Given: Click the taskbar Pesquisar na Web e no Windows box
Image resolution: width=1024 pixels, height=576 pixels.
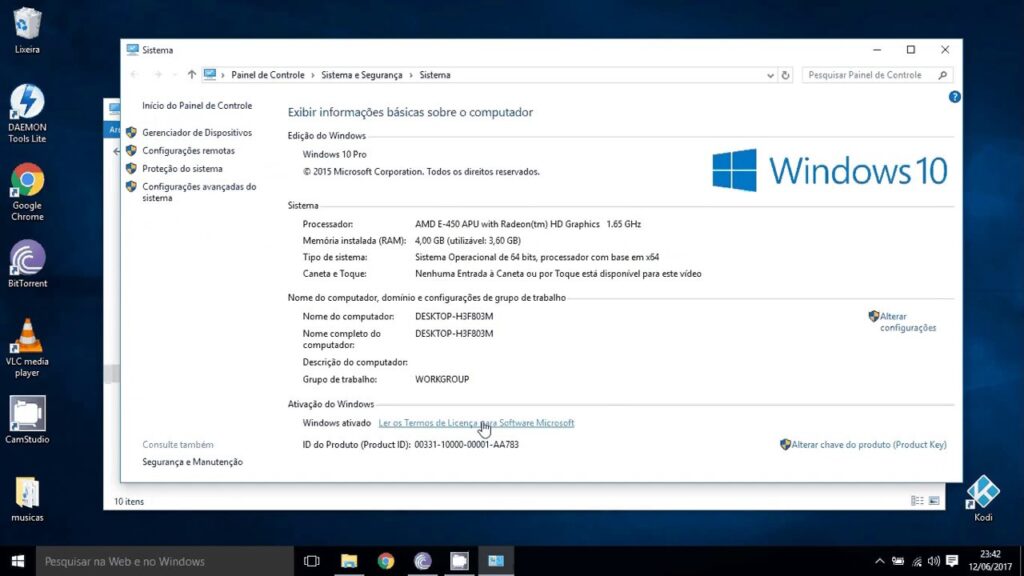Looking at the screenshot, I should [x=165, y=561].
